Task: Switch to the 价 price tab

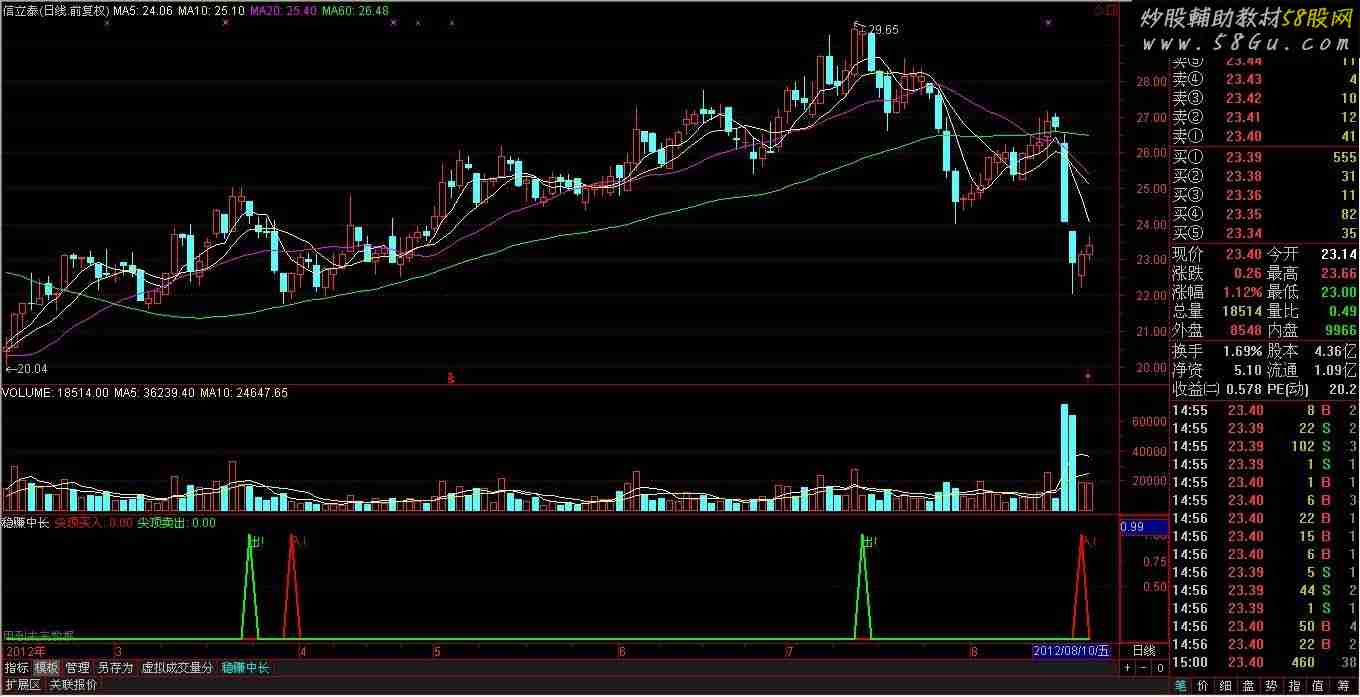Action: coord(1203,686)
